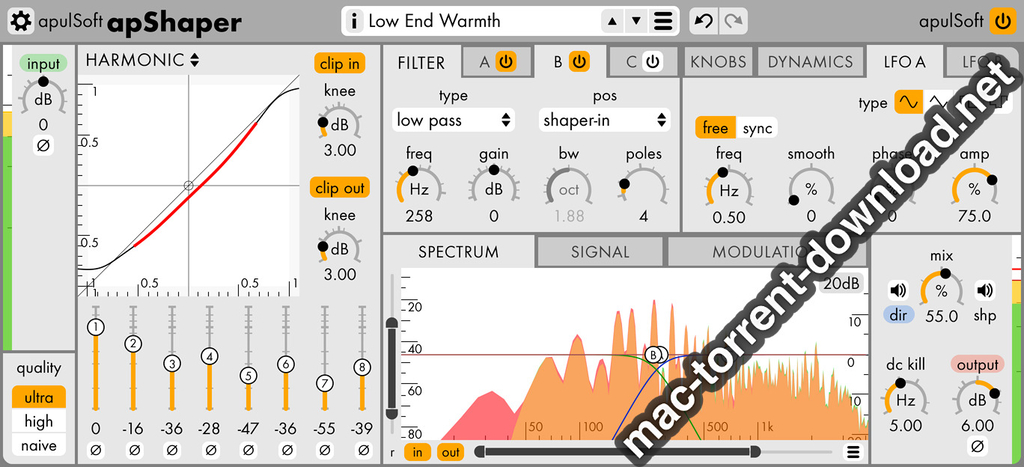Click the mix percent knob
Viewport: 1024px width, 467px height.
942,290
